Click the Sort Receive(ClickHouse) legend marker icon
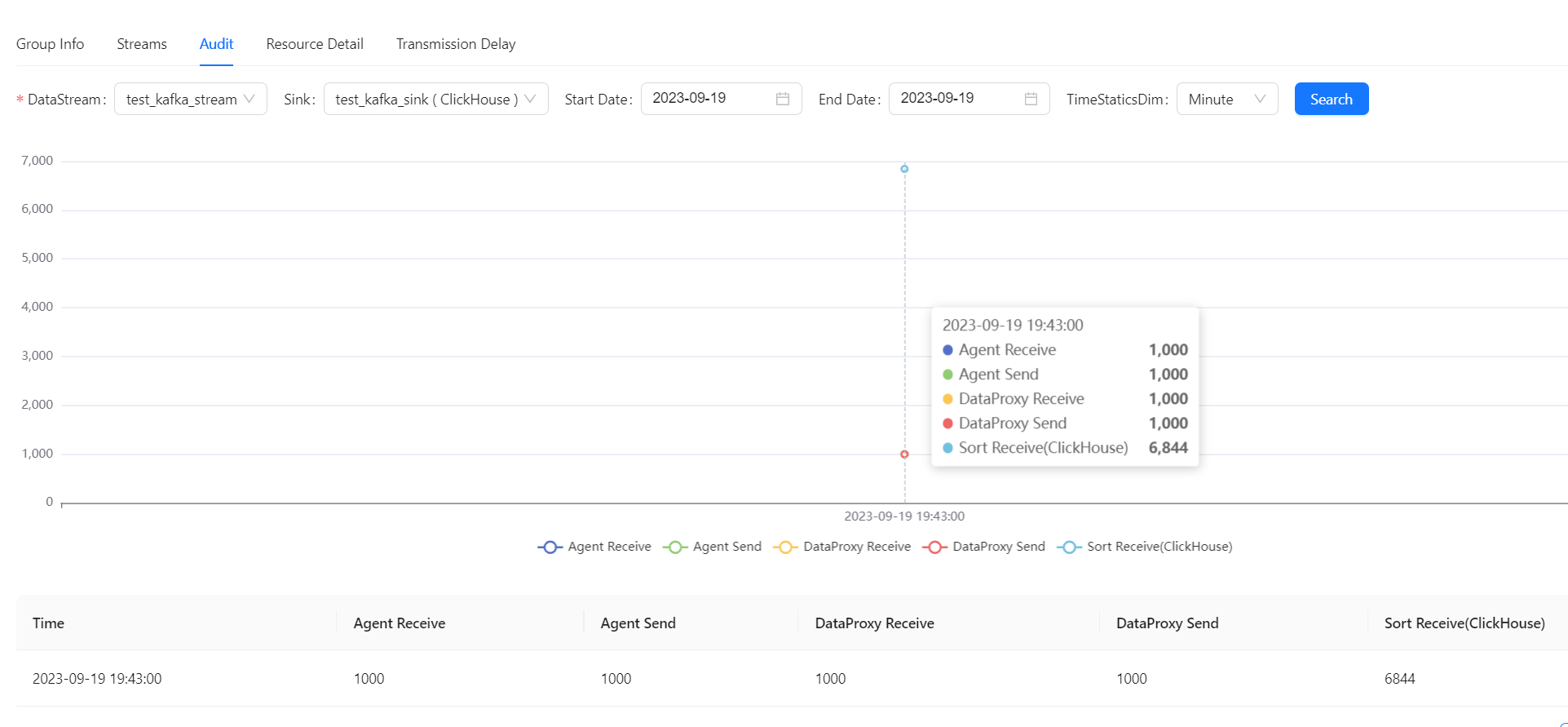 coord(1069,547)
